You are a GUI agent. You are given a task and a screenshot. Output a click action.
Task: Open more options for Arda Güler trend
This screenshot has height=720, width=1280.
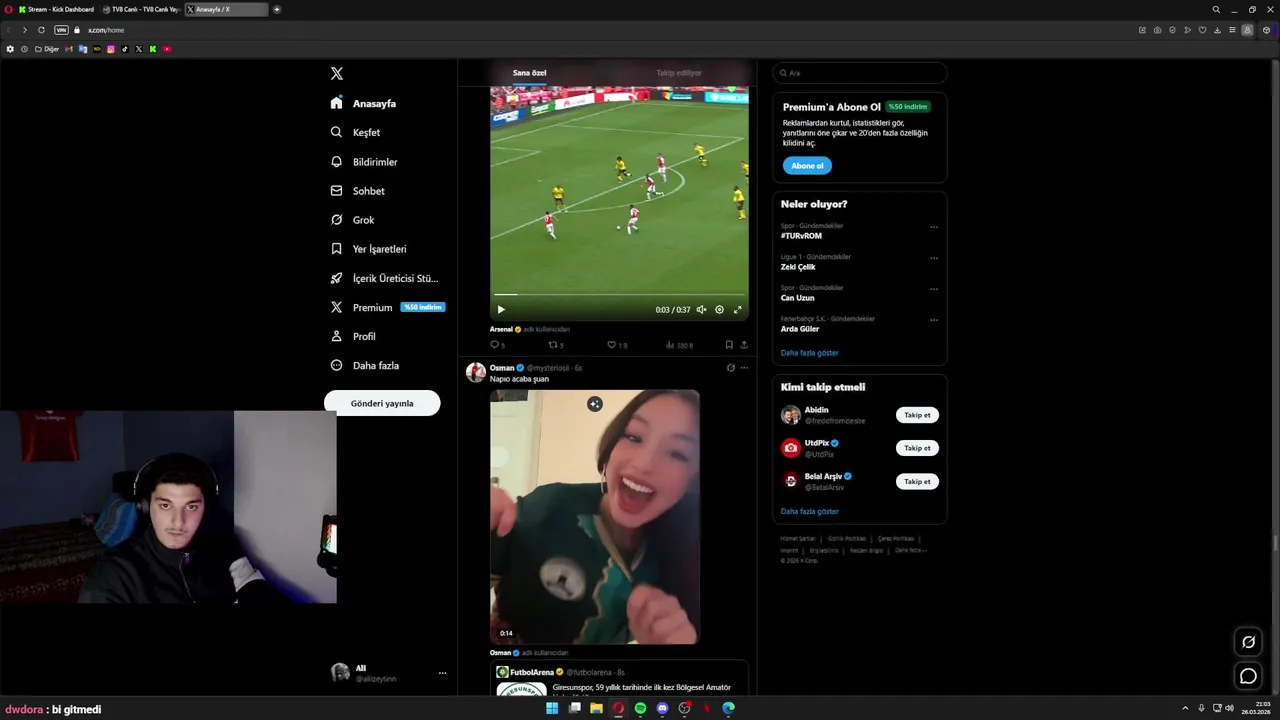tap(934, 320)
